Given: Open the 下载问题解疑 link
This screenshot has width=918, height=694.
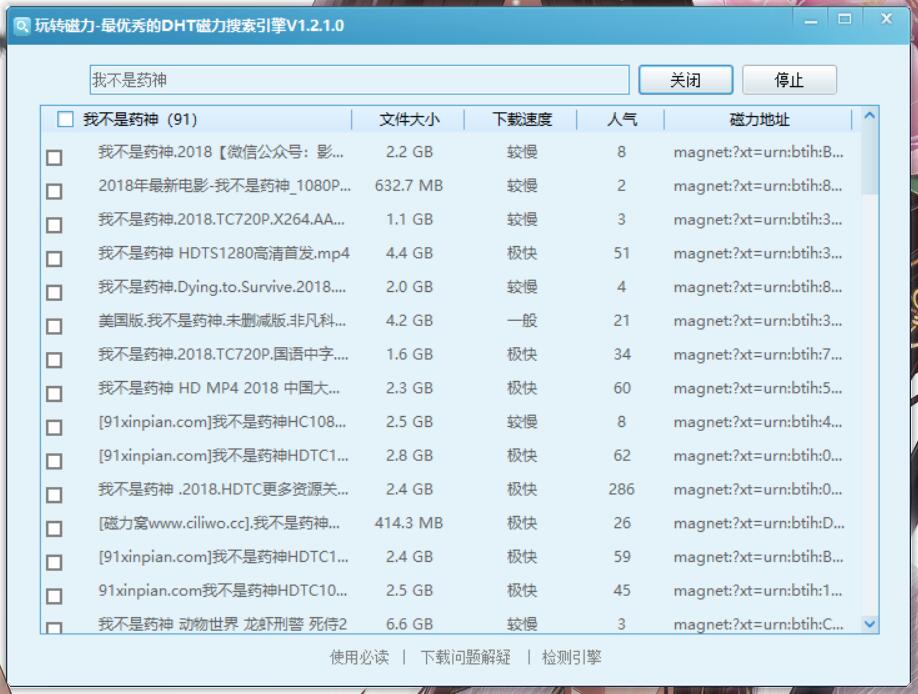Looking at the screenshot, I should (x=465, y=657).
